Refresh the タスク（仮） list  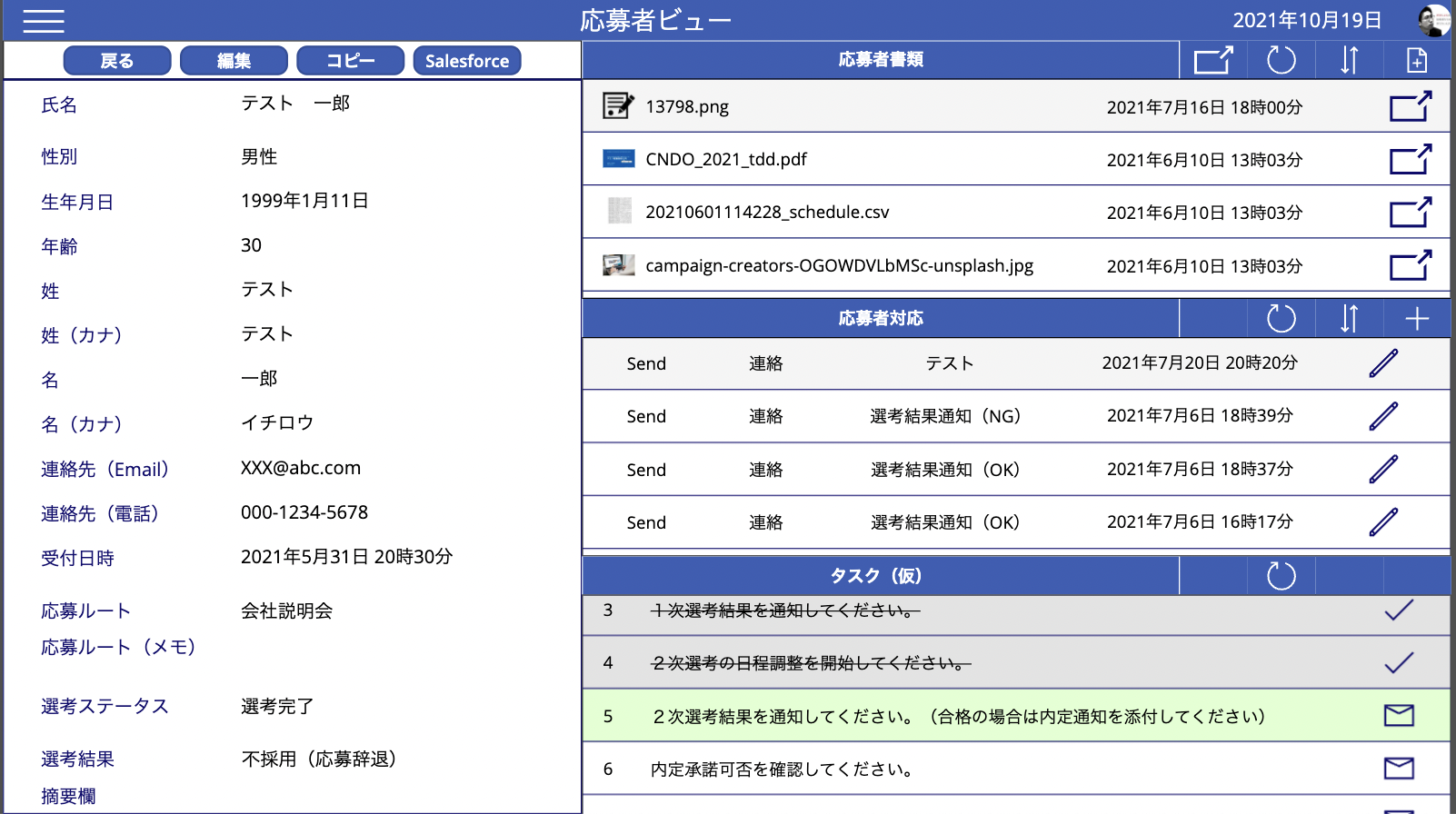coord(1281,575)
